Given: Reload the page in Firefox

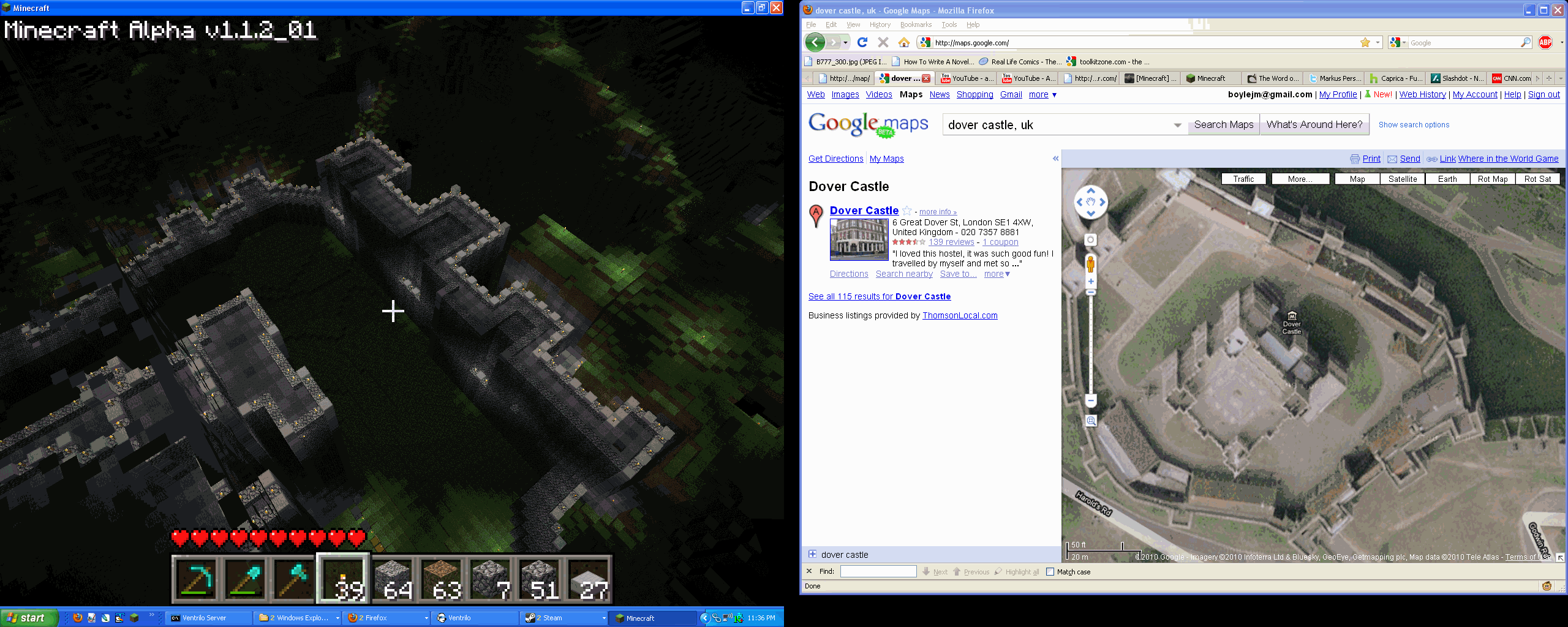Looking at the screenshot, I should [862, 42].
